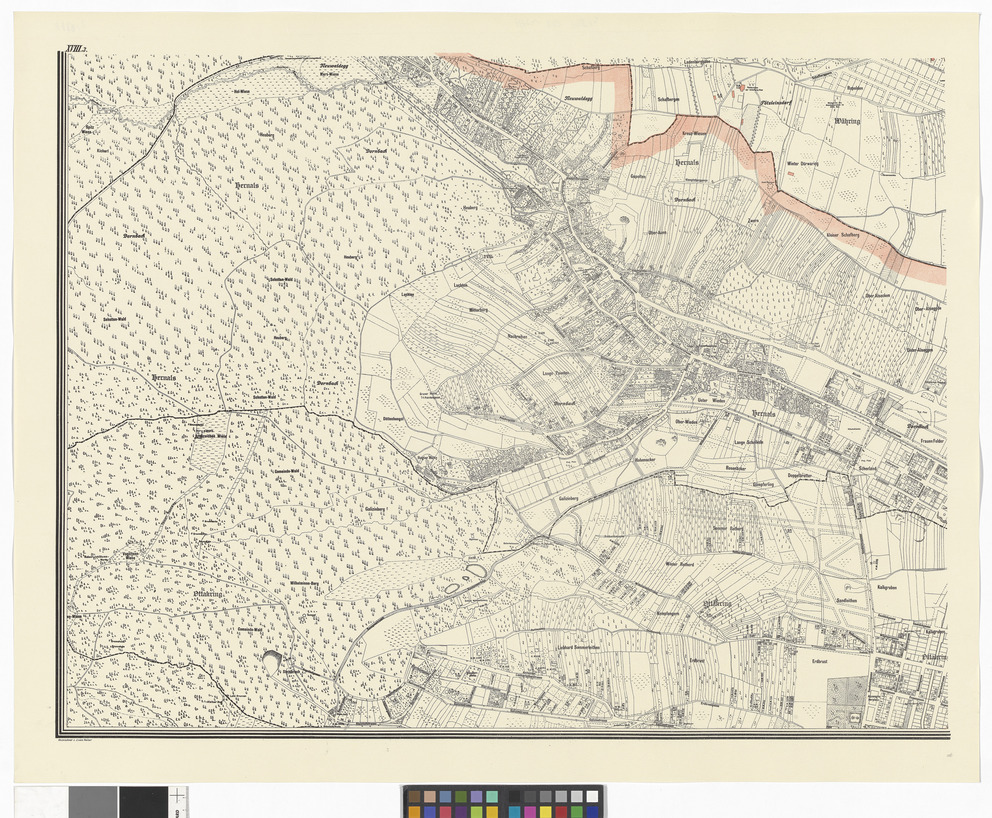
Task: Click the 'Kleiner Schafberg' label
Action: pyautogui.click(x=843, y=234)
